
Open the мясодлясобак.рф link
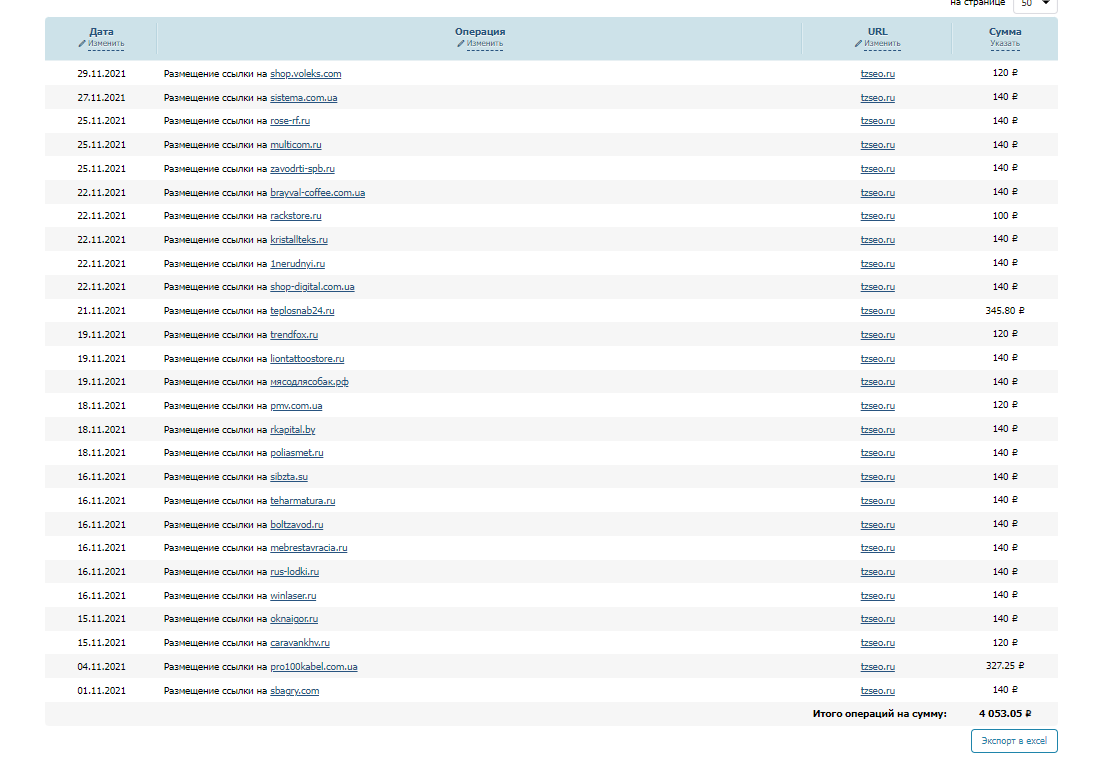click(309, 382)
